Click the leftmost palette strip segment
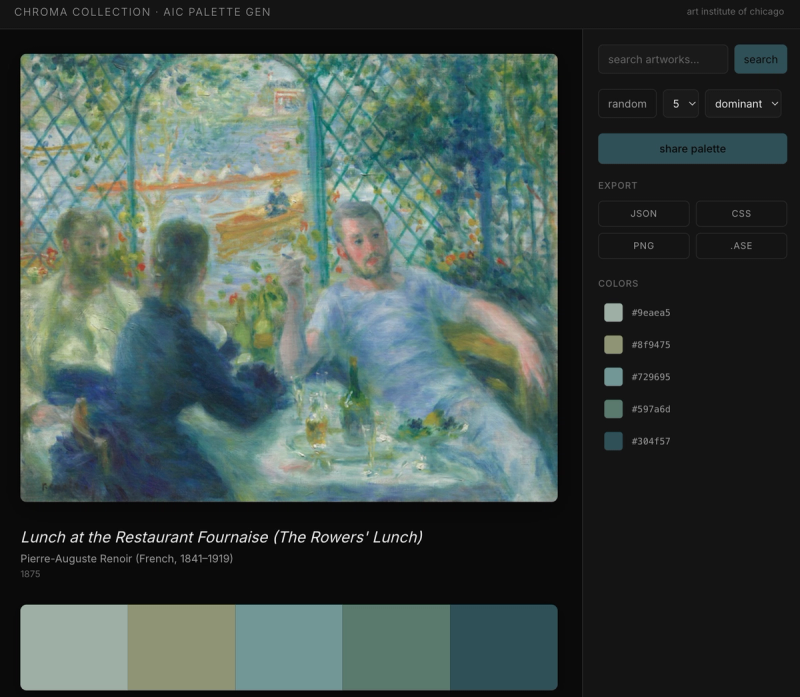This screenshot has height=697, width=800. point(72,648)
